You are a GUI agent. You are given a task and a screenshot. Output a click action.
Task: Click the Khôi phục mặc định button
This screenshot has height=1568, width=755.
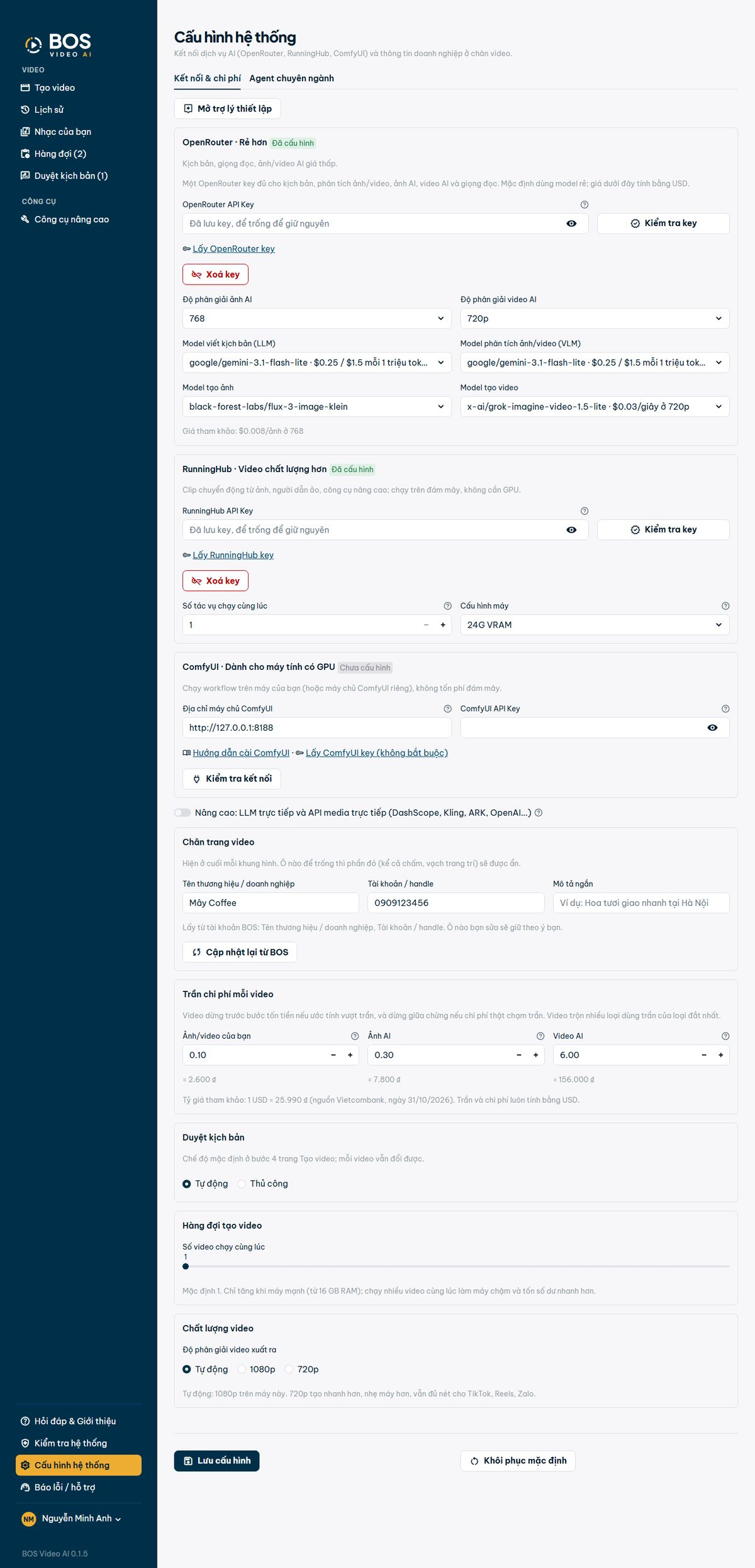click(x=518, y=1461)
